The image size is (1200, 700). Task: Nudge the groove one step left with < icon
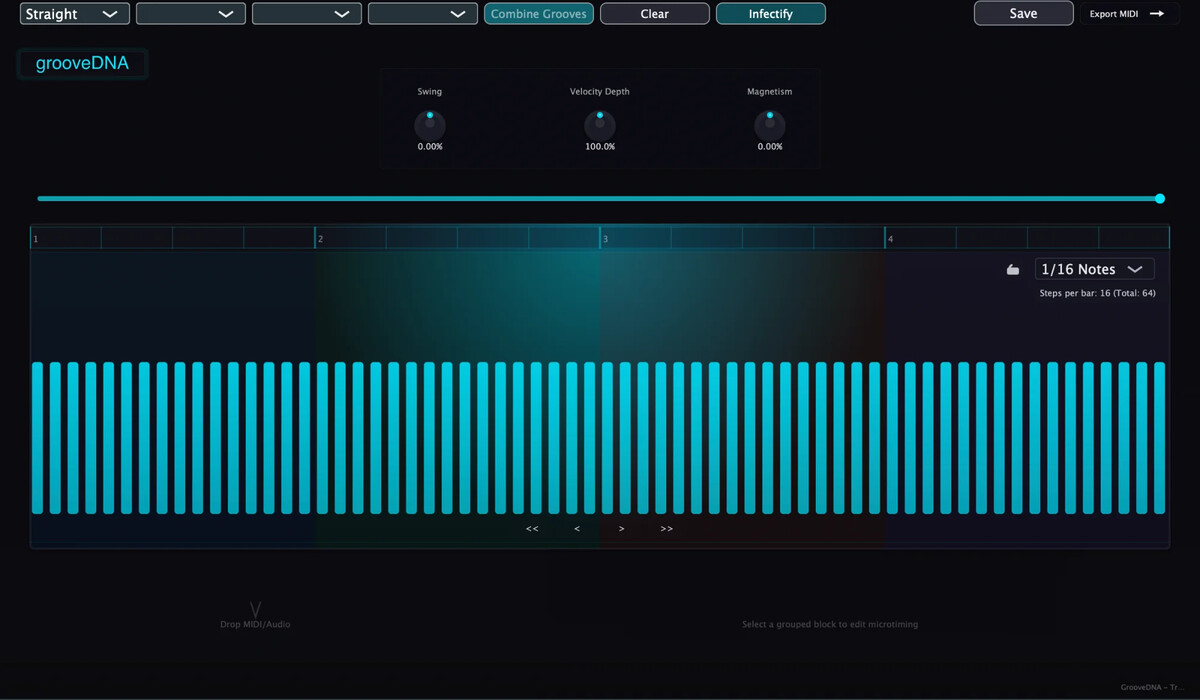[576, 528]
